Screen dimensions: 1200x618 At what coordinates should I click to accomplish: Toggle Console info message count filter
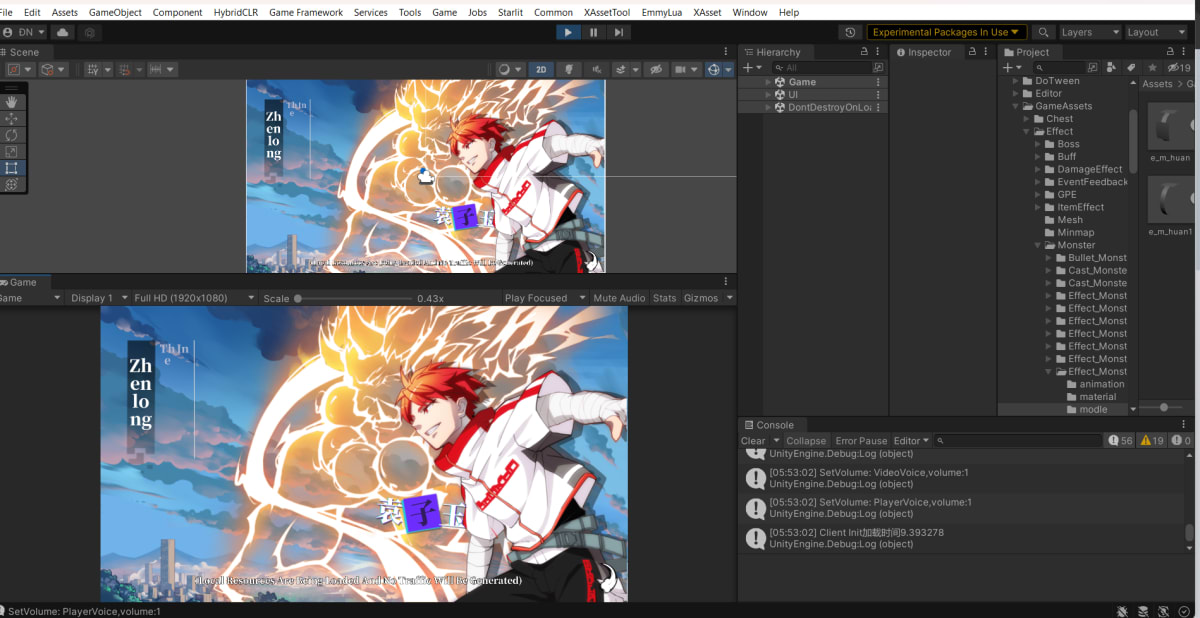click(x=1120, y=440)
